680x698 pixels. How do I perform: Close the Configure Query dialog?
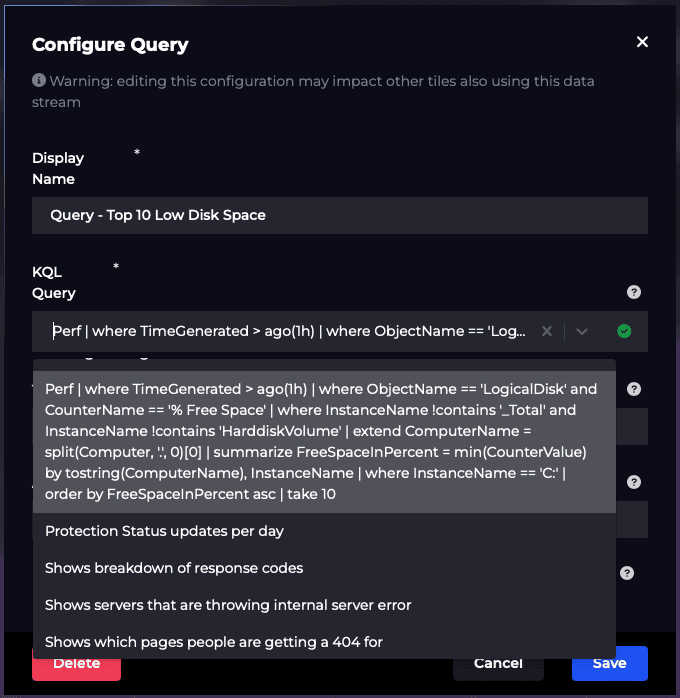[x=642, y=42]
